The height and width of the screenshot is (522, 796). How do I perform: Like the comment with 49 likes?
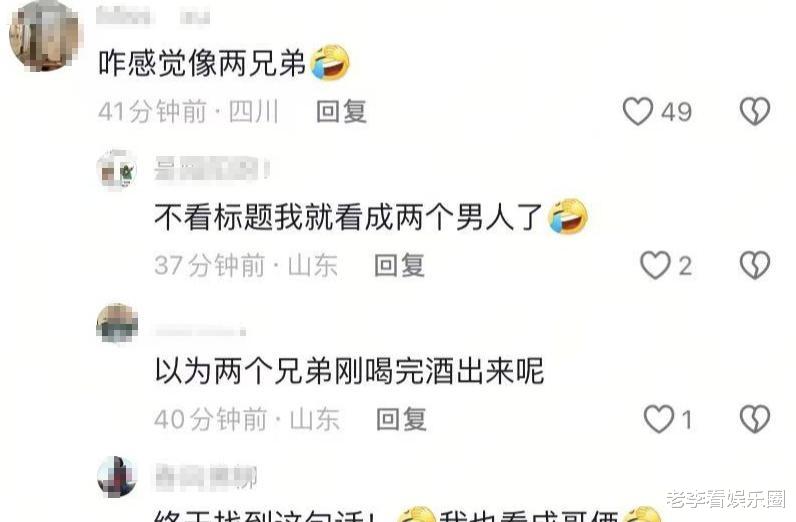pyautogui.click(x=638, y=111)
